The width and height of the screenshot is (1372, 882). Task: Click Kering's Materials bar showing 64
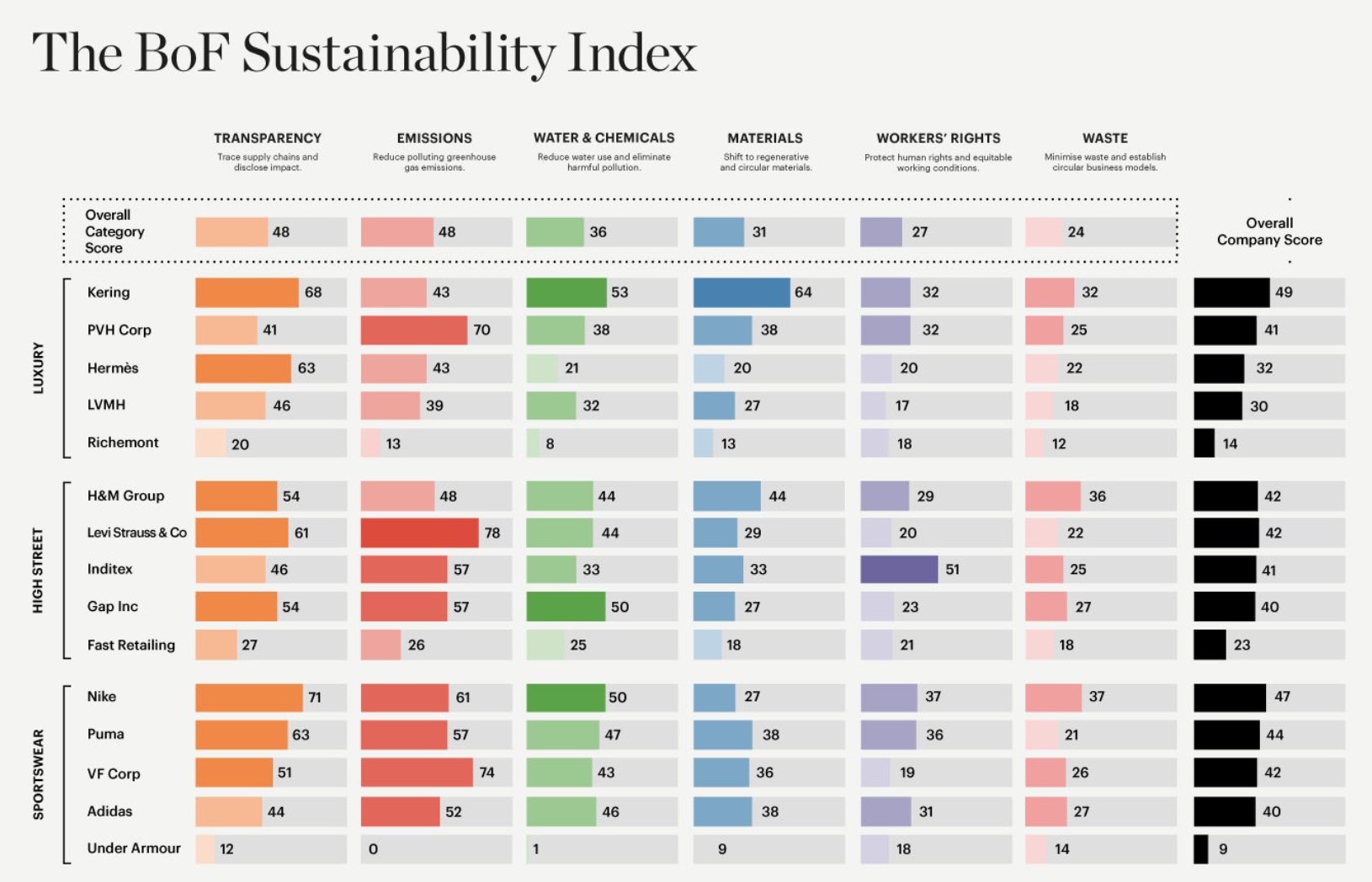(742, 292)
